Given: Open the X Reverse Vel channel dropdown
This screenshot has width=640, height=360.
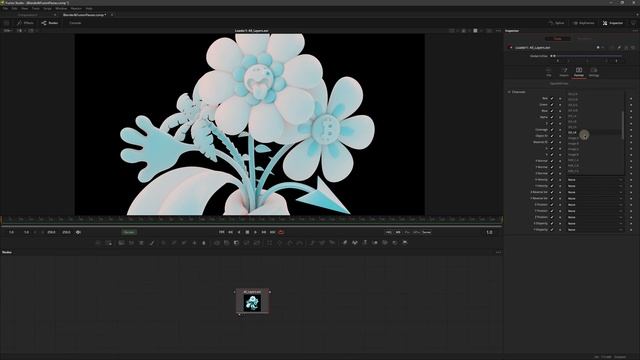Looking at the screenshot, I should pos(595,192).
